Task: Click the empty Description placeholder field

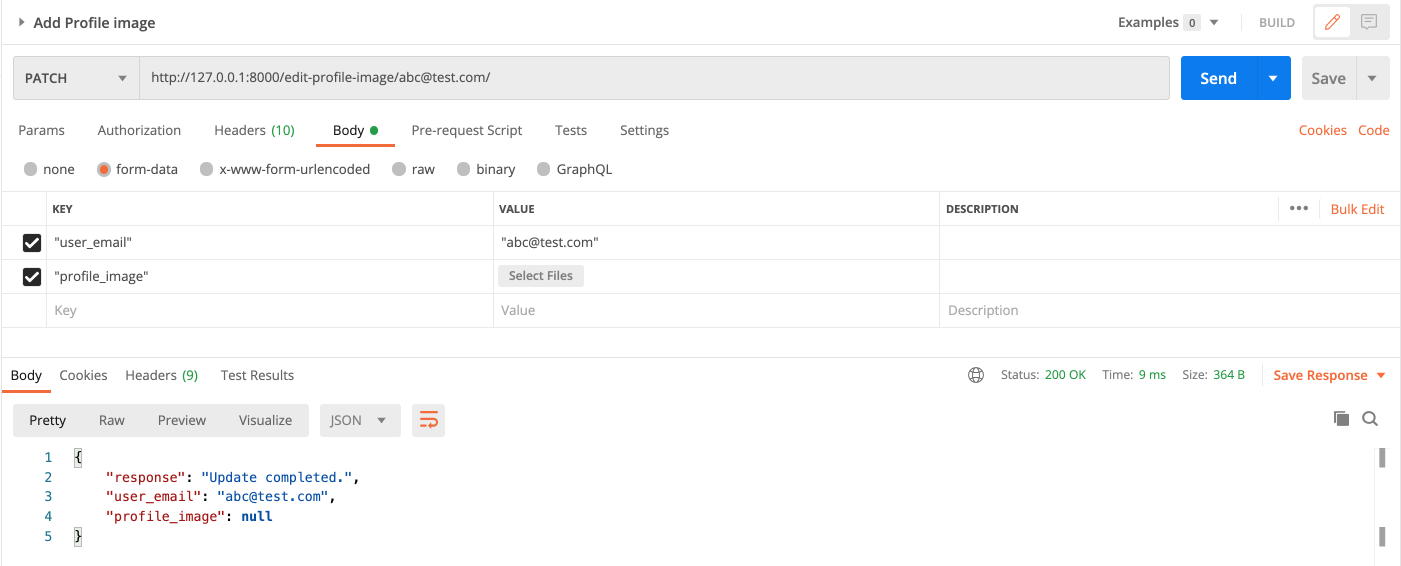Action: pyautogui.click(x=1169, y=311)
